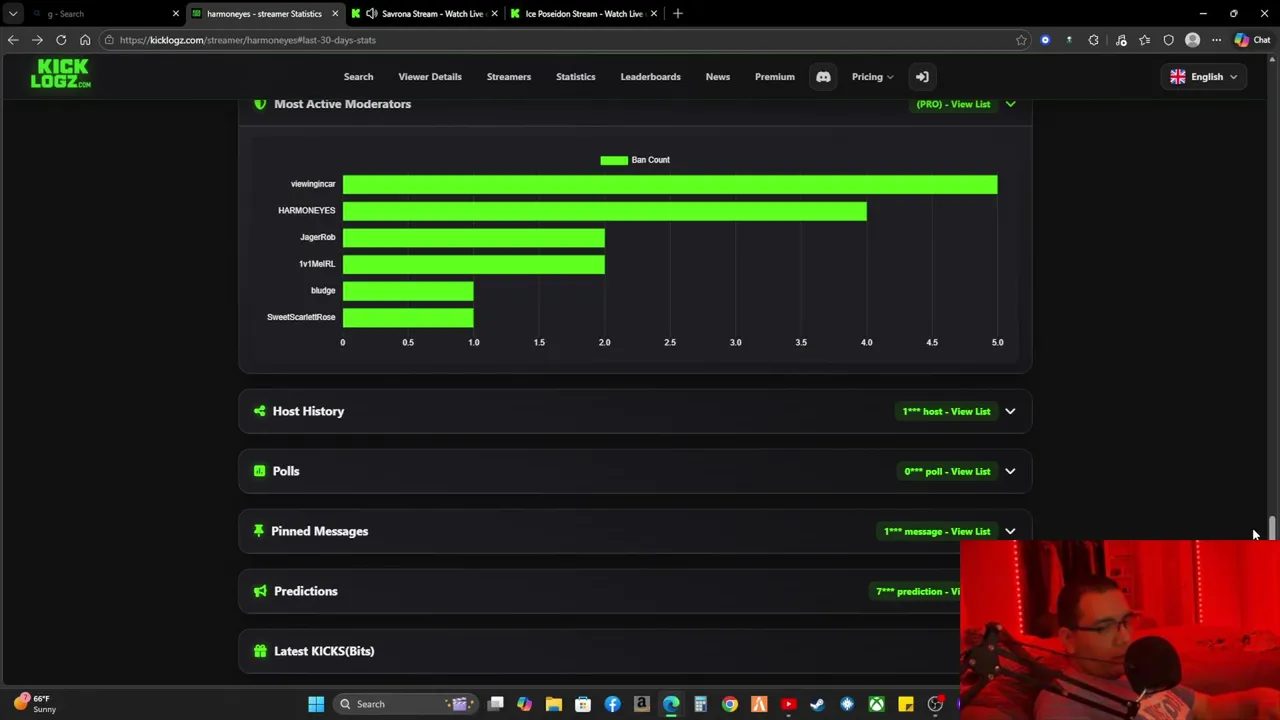Image resolution: width=1280 pixels, height=720 pixels.
Task: Open Steam from the taskbar
Action: (817, 704)
